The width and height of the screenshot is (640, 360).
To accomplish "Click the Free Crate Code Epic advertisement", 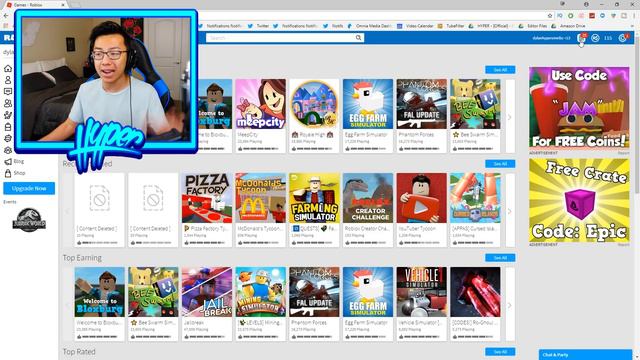I will (x=579, y=200).
